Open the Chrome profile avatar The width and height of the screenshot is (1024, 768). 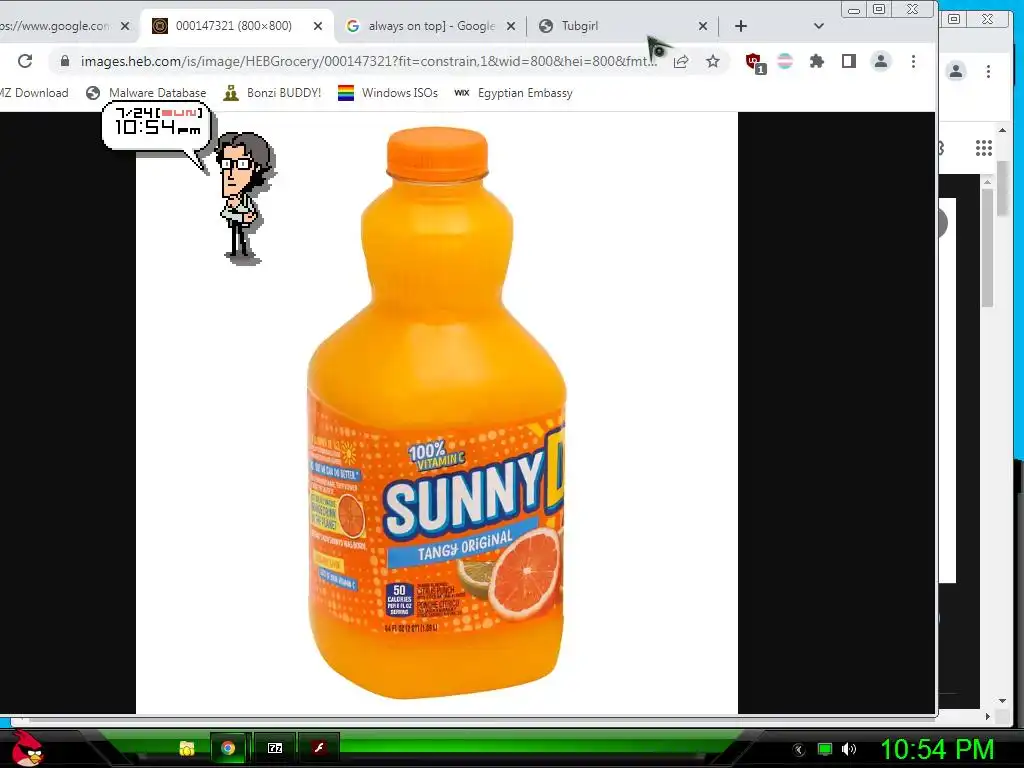[x=880, y=61]
